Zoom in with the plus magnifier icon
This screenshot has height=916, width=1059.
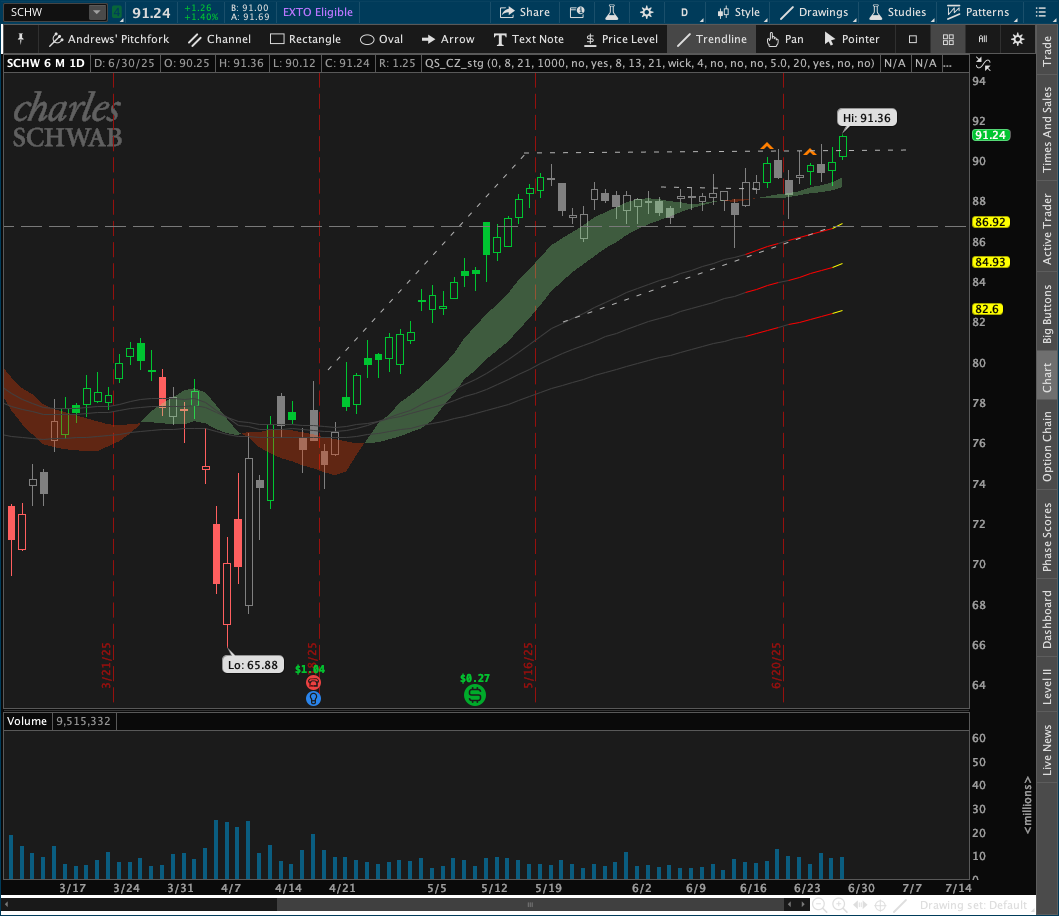point(840,905)
